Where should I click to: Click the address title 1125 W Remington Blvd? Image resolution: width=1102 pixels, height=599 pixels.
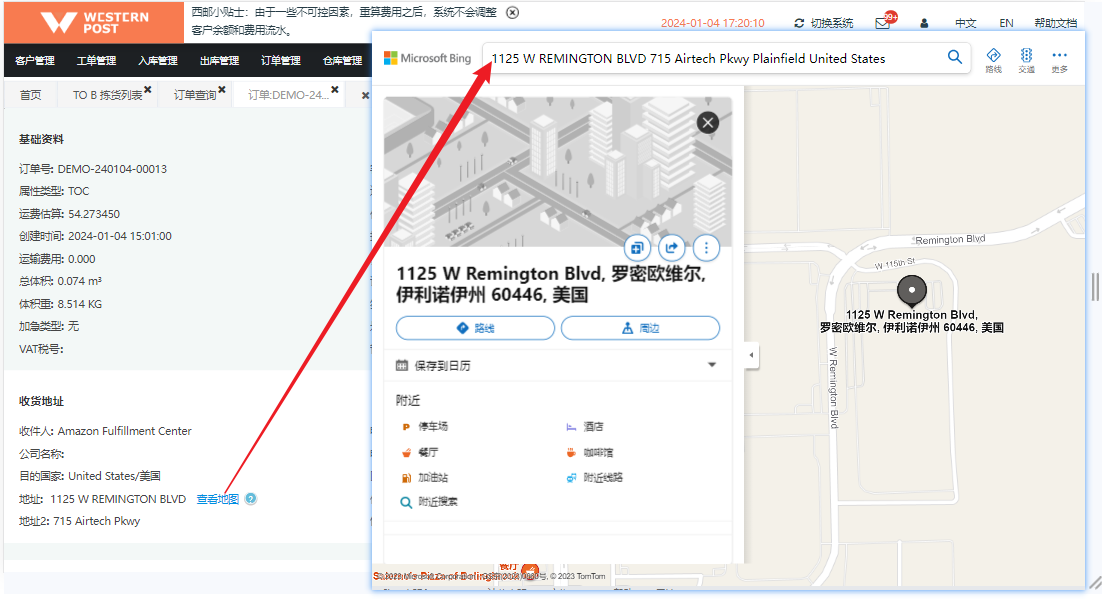point(551,284)
